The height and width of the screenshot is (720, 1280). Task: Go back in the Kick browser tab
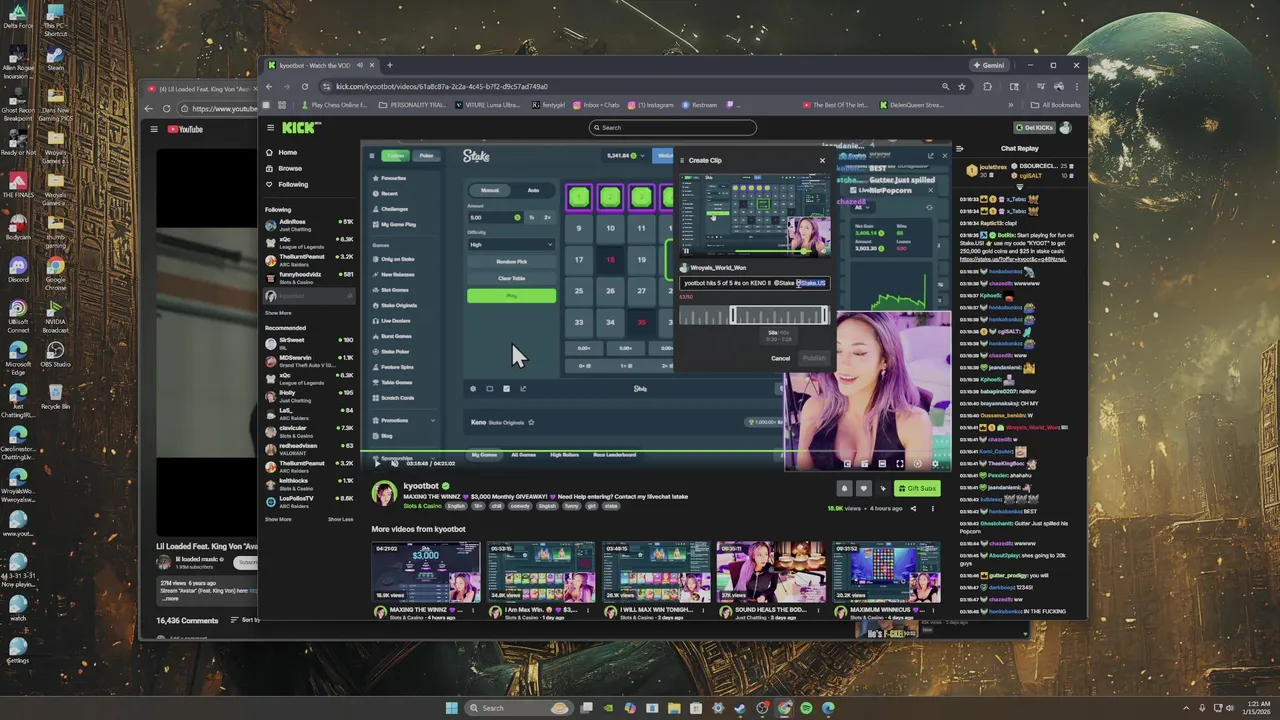click(x=269, y=86)
